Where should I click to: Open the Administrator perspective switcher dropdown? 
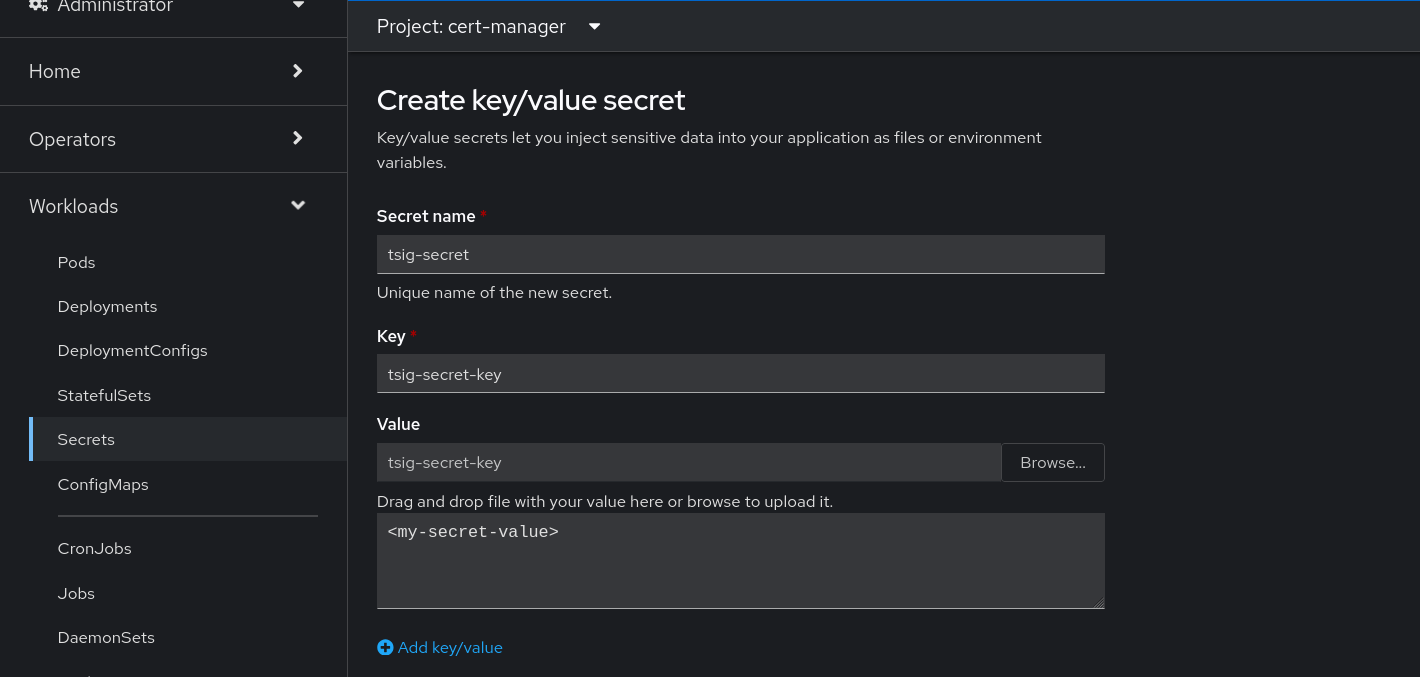pos(298,6)
